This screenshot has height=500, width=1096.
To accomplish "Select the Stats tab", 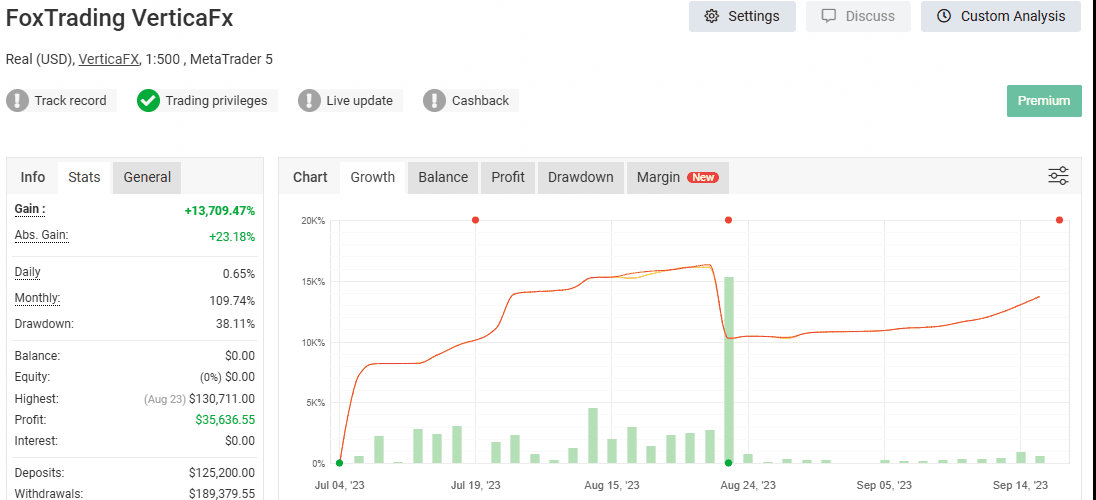I will [84, 177].
